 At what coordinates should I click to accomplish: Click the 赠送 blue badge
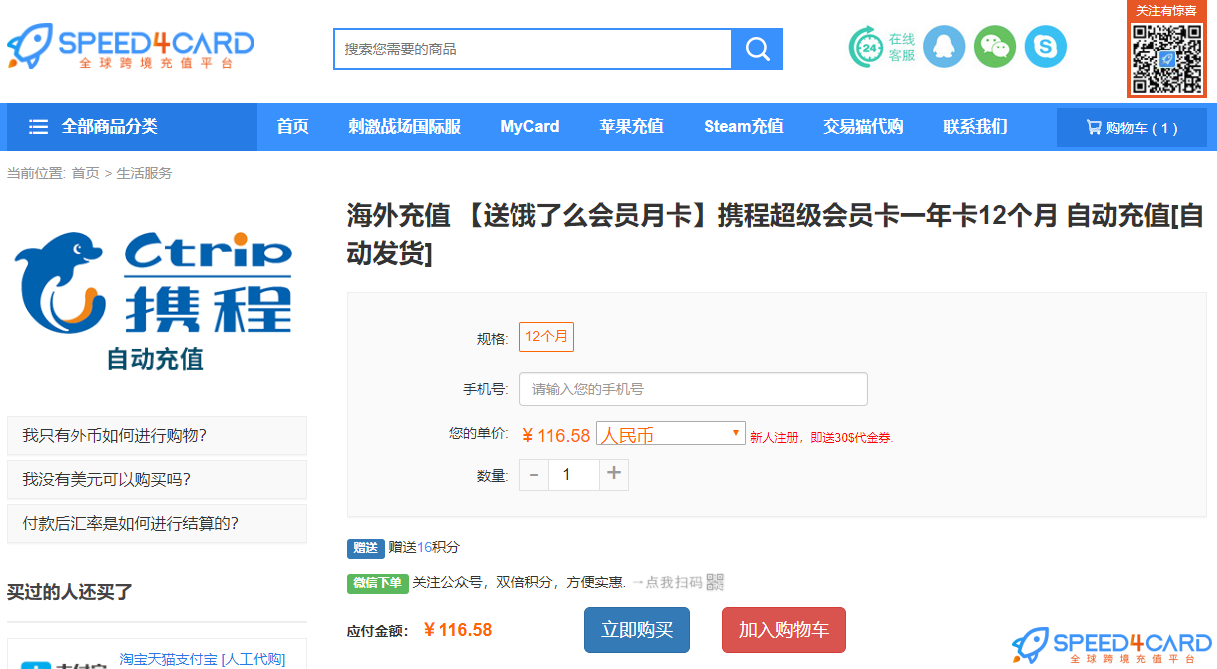(x=366, y=548)
